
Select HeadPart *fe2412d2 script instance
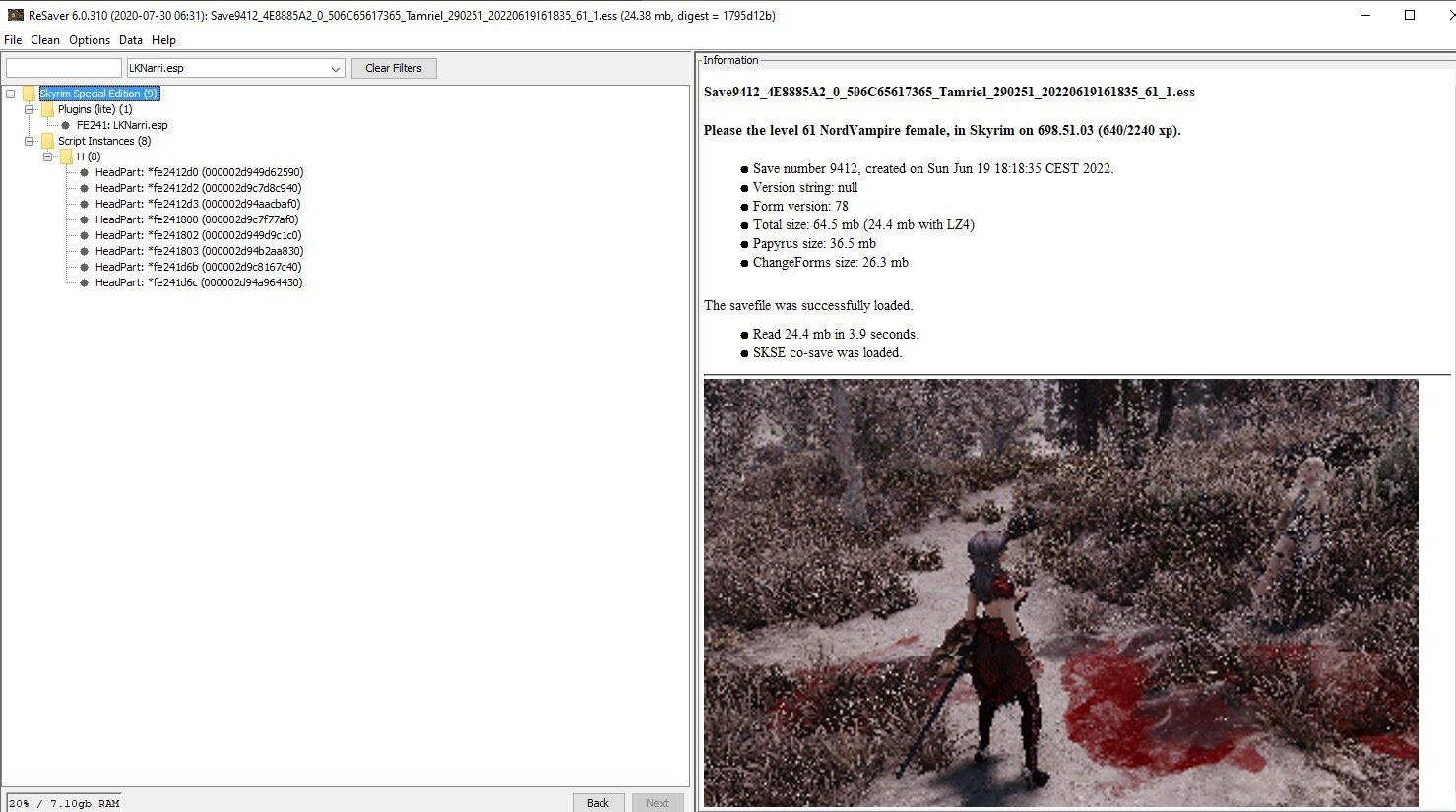pos(198,188)
